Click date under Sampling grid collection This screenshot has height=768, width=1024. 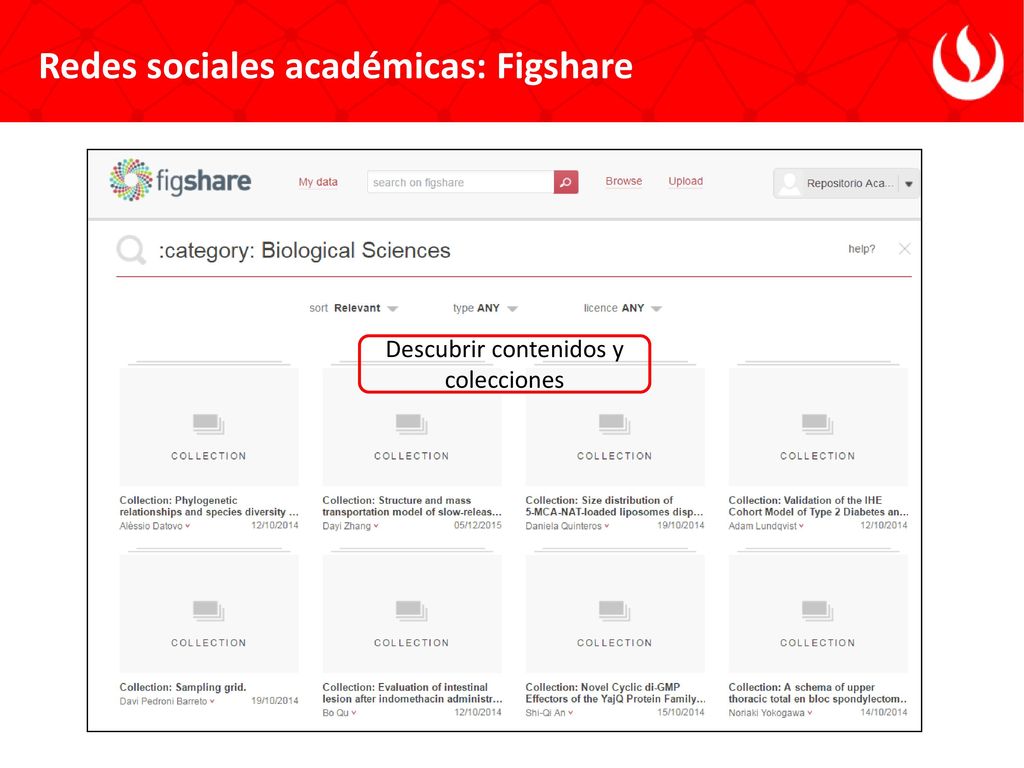275,700
